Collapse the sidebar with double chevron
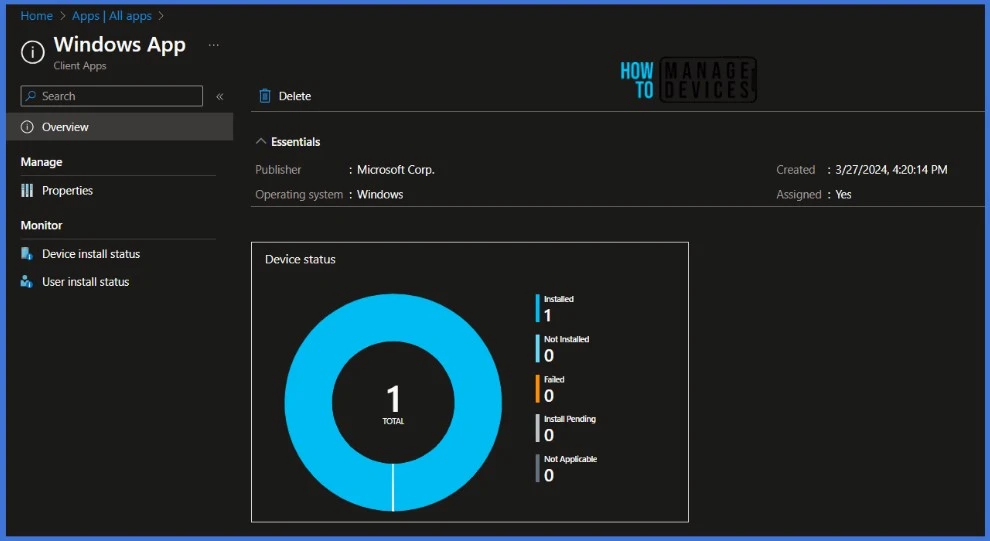The width and height of the screenshot is (990, 541). (x=220, y=97)
